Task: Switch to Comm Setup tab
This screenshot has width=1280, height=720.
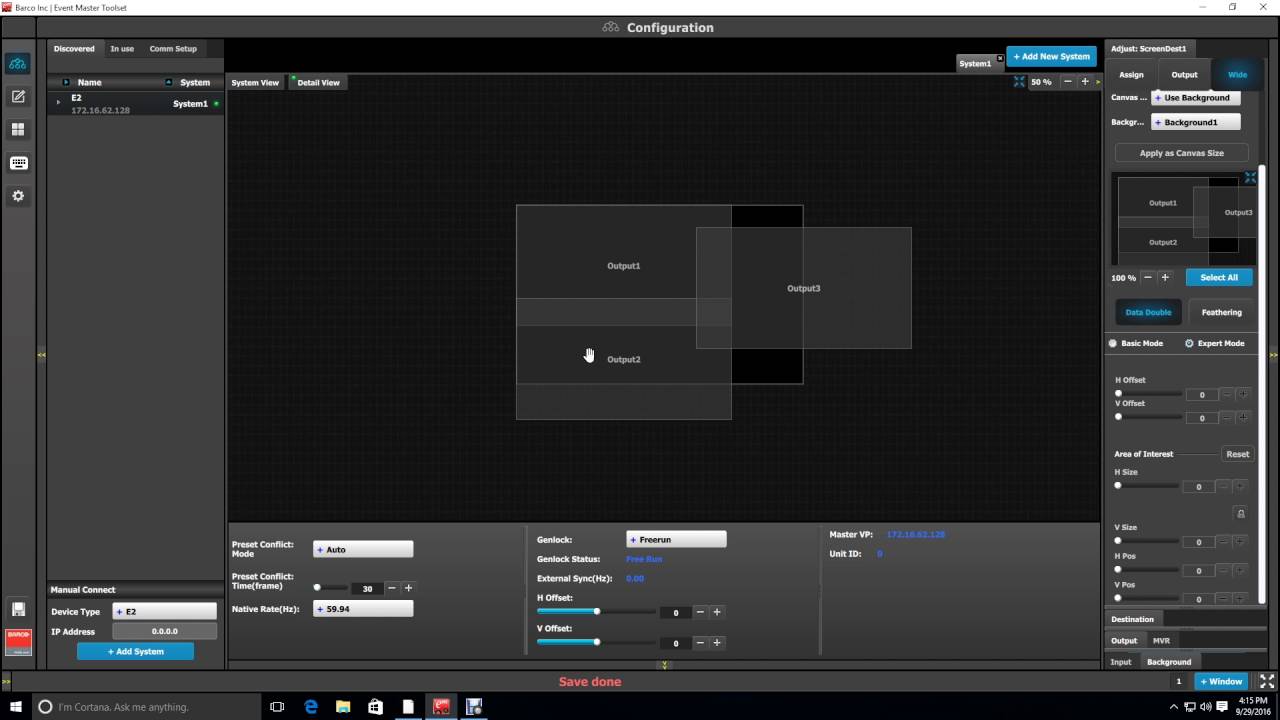Action: pos(173,48)
